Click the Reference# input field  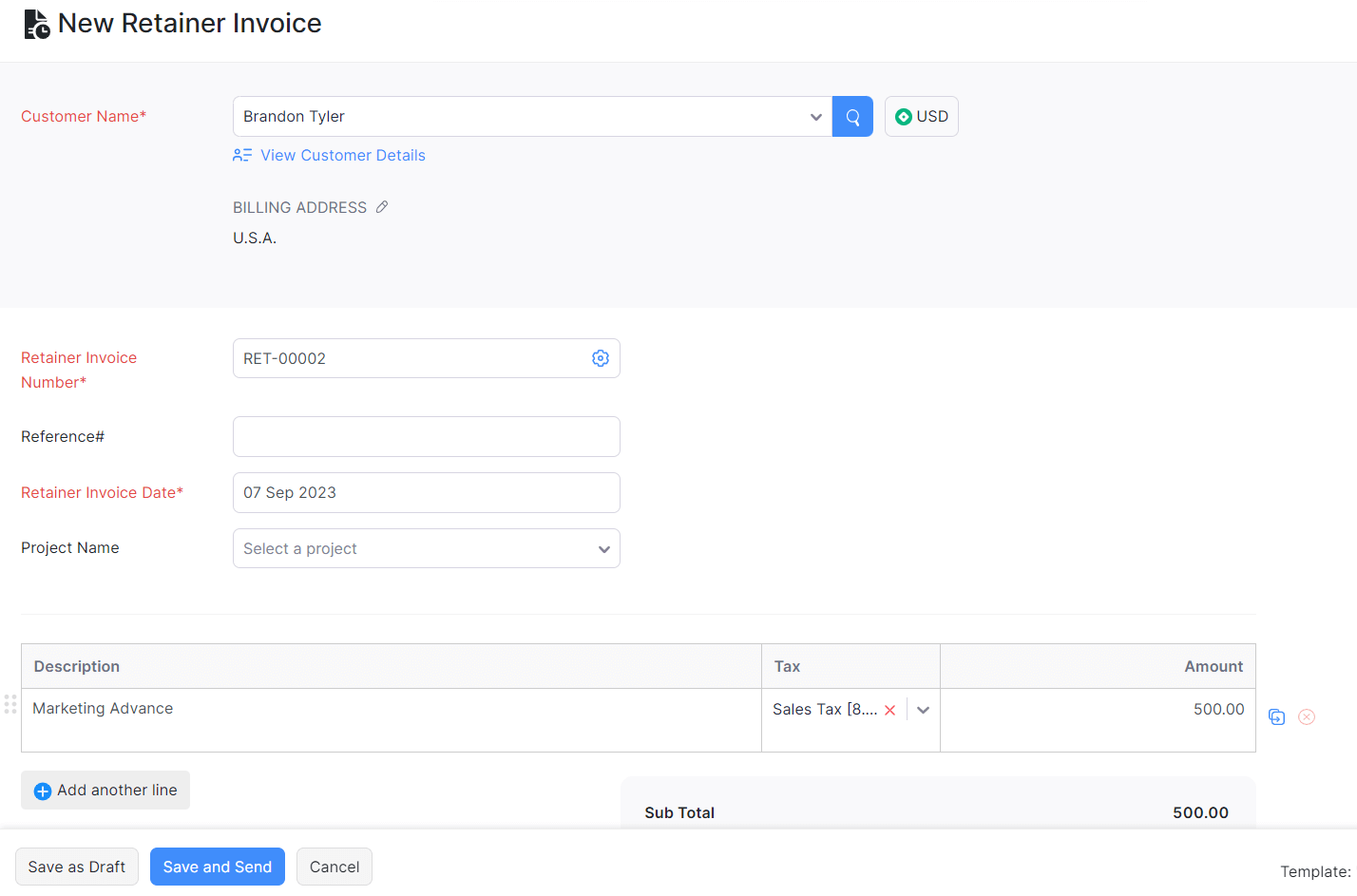(426, 436)
